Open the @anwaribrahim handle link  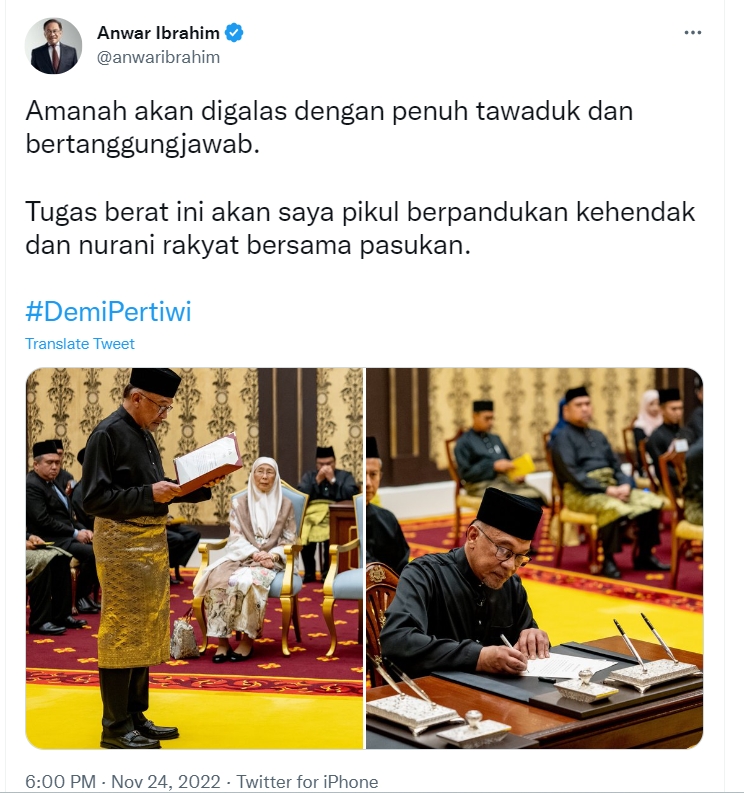(158, 57)
